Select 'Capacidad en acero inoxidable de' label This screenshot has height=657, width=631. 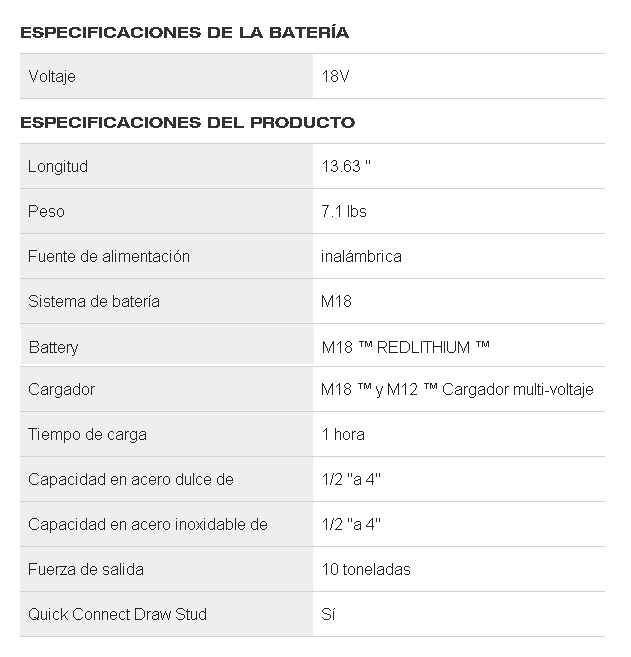click(148, 524)
